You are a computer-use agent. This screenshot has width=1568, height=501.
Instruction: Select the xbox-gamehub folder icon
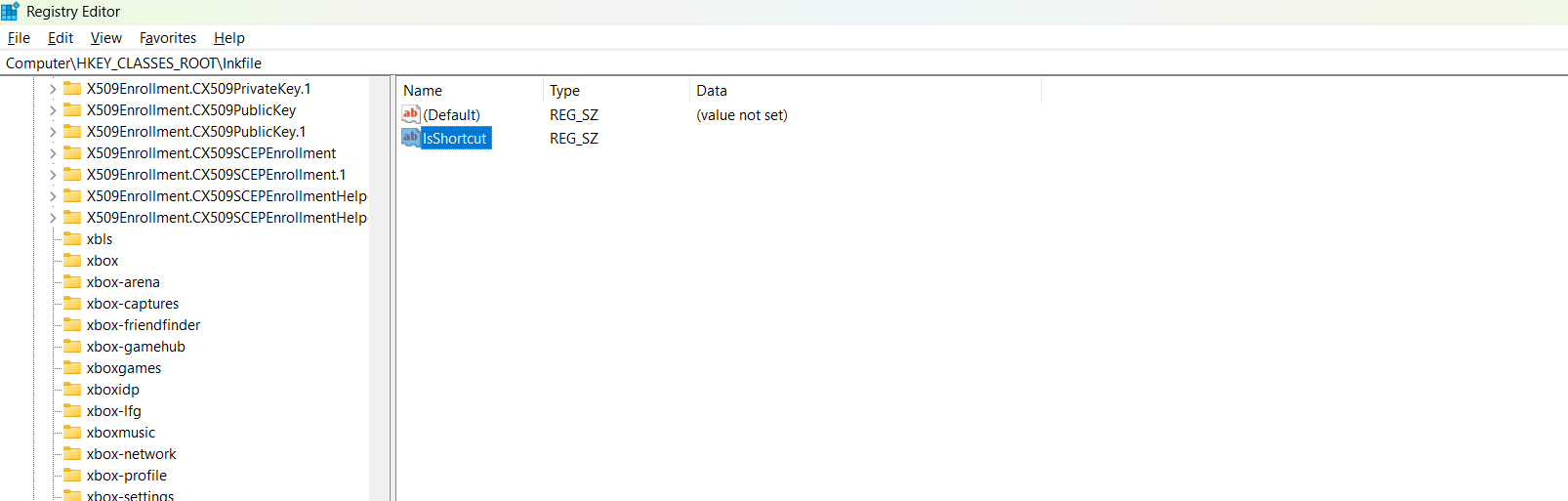pyautogui.click(x=72, y=347)
